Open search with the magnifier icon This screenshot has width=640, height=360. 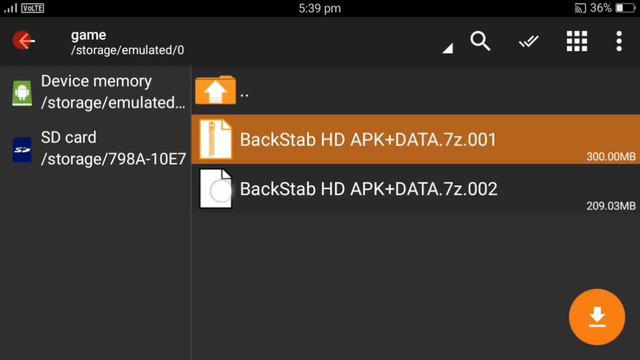click(480, 41)
